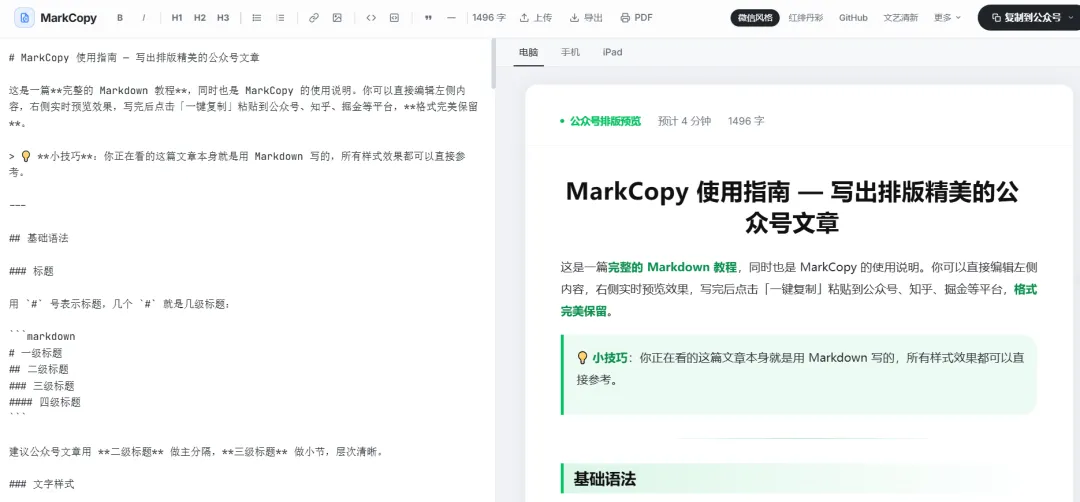The width and height of the screenshot is (1080, 502).
Task: Click the ## 基础语法 line in editor
Action: coord(39,238)
